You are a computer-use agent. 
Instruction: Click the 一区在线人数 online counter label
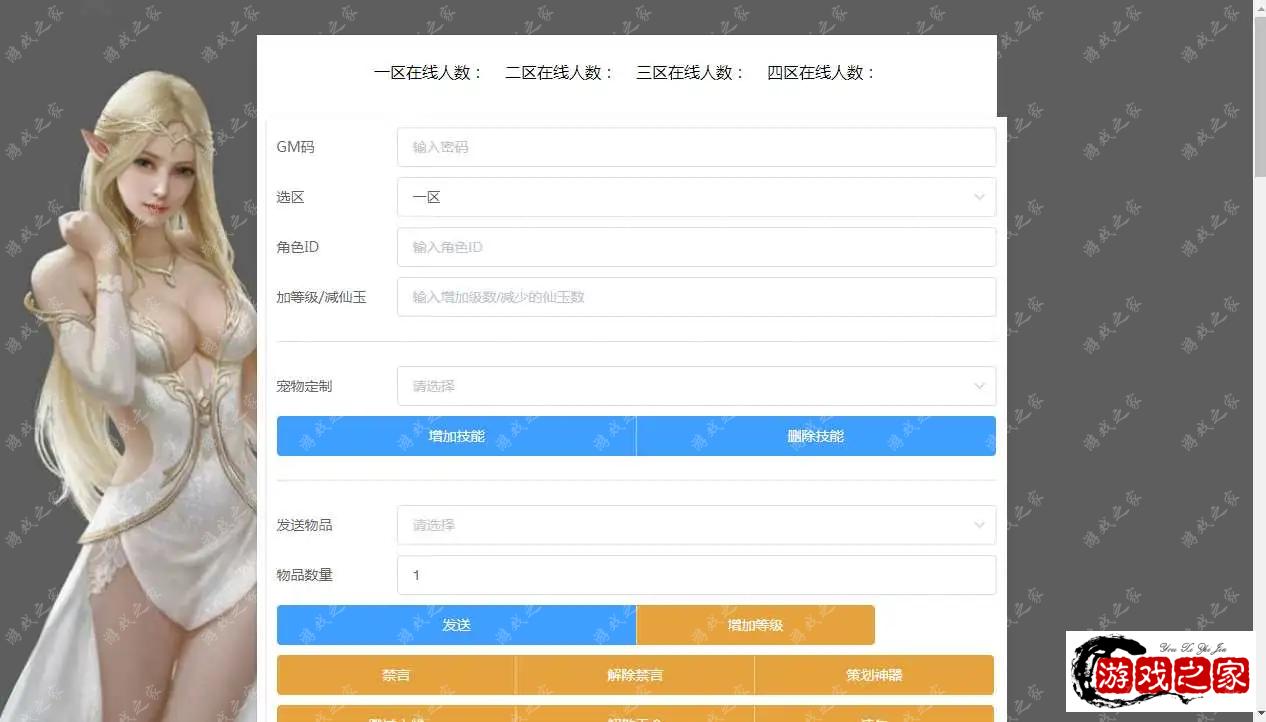tap(427, 72)
